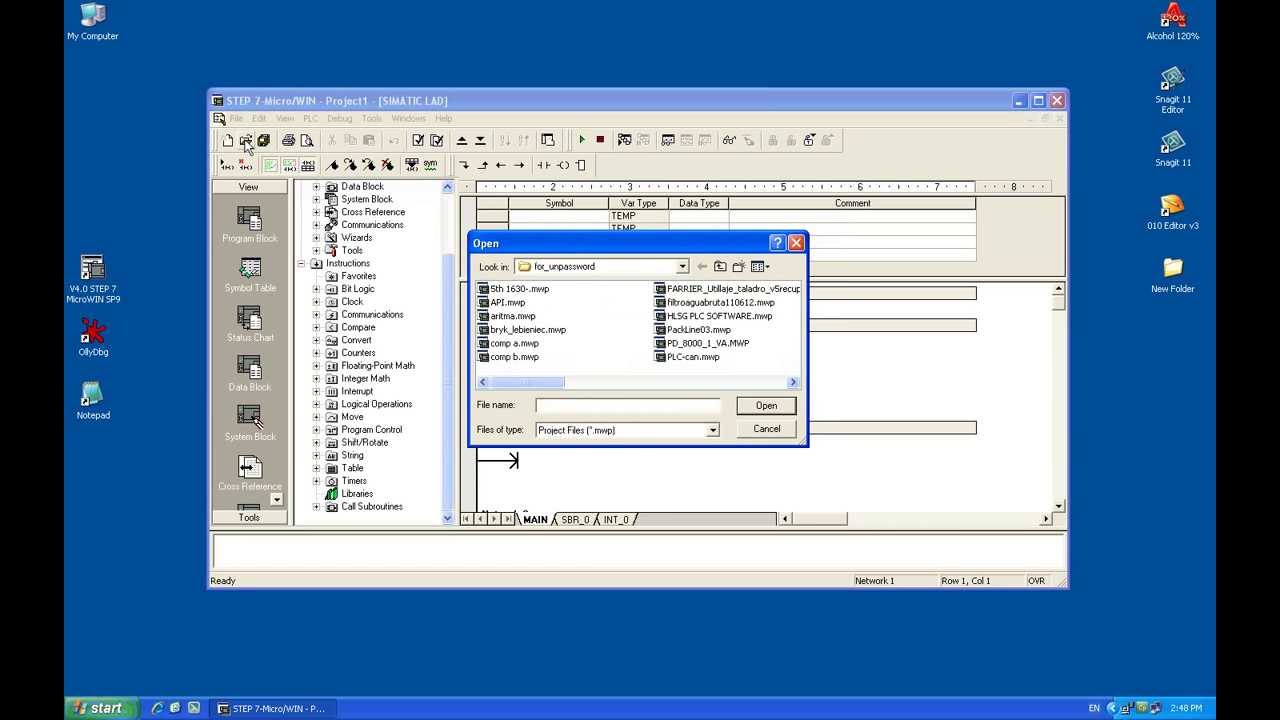Insert a contact using the toolbar icon

click(x=544, y=165)
